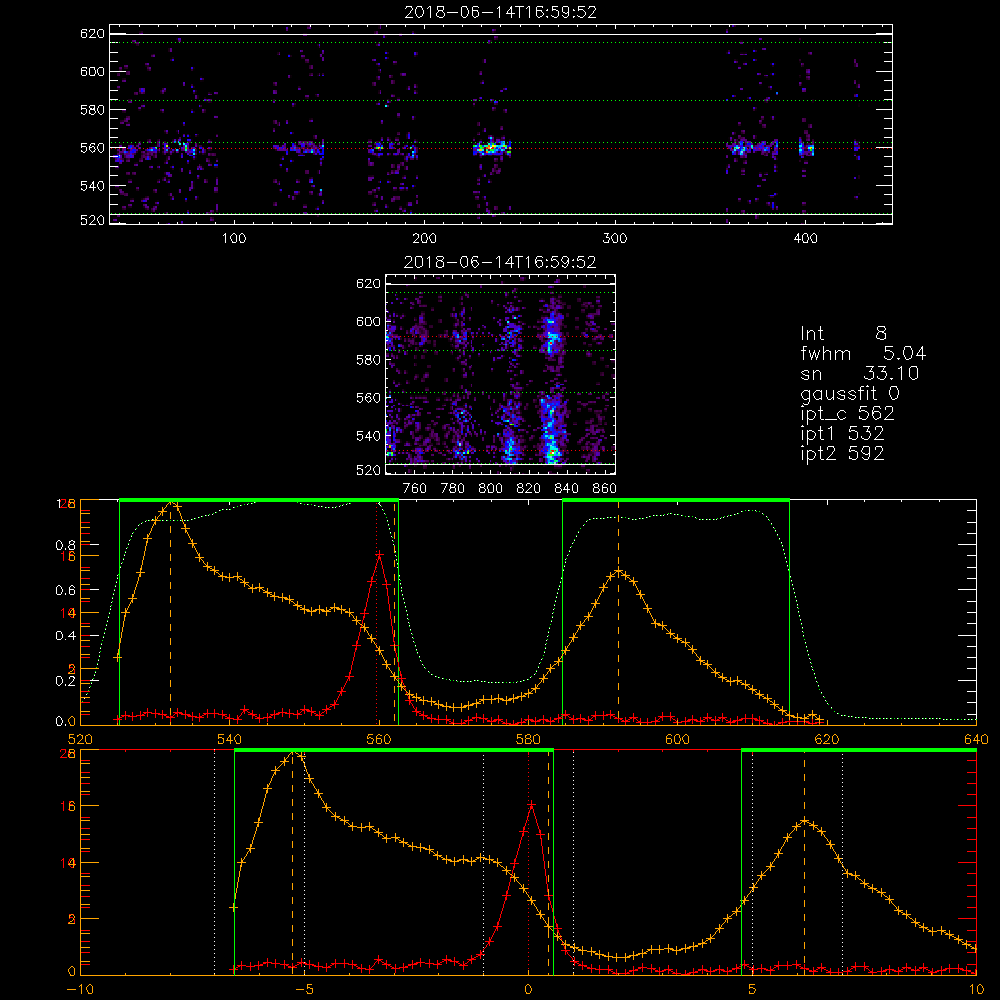Image resolution: width=1000 pixels, height=1000 pixels.
Task: Select the 'ipt2 592' readout line
Action: 842,453
